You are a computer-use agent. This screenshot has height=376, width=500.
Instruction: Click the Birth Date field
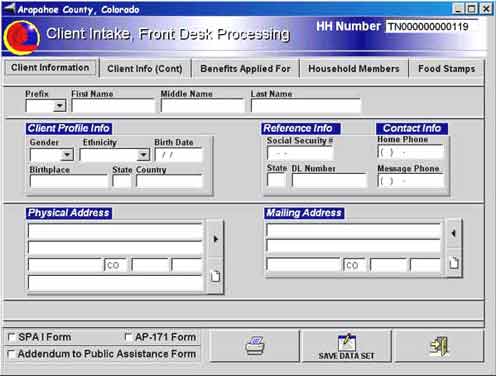[179, 155]
